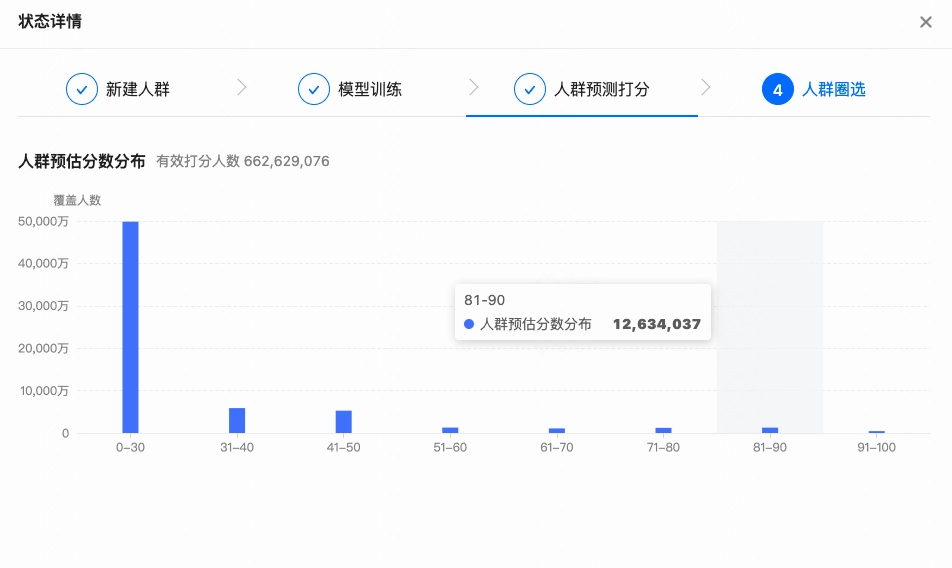Click the 31-40 axis label
This screenshot has width=952, height=568.
[x=237, y=447]
